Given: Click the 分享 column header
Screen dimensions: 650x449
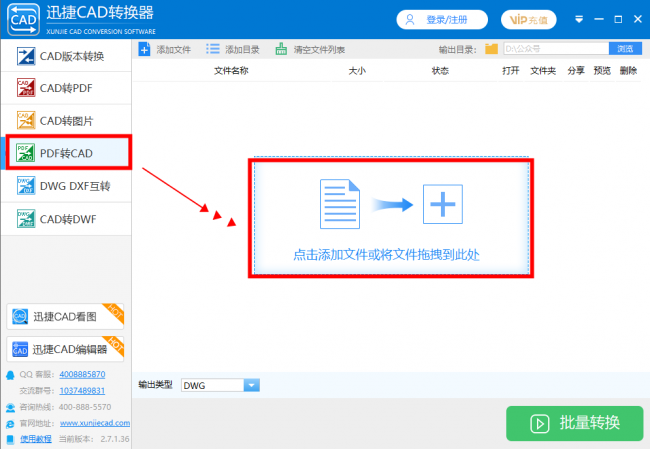Looking at the screenshot, I should [576, 70].
